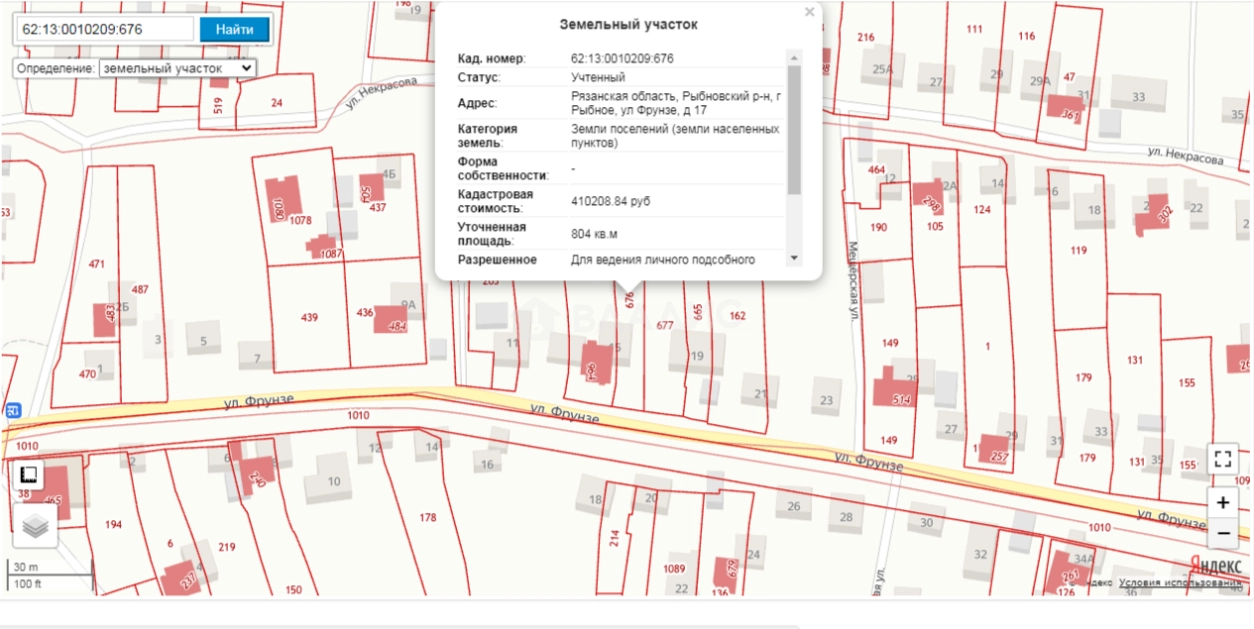Image resolution: width=1254 pixels, height=629 pixels.
Task: Open the Определение type dropdown
Action: click(177, 68)
